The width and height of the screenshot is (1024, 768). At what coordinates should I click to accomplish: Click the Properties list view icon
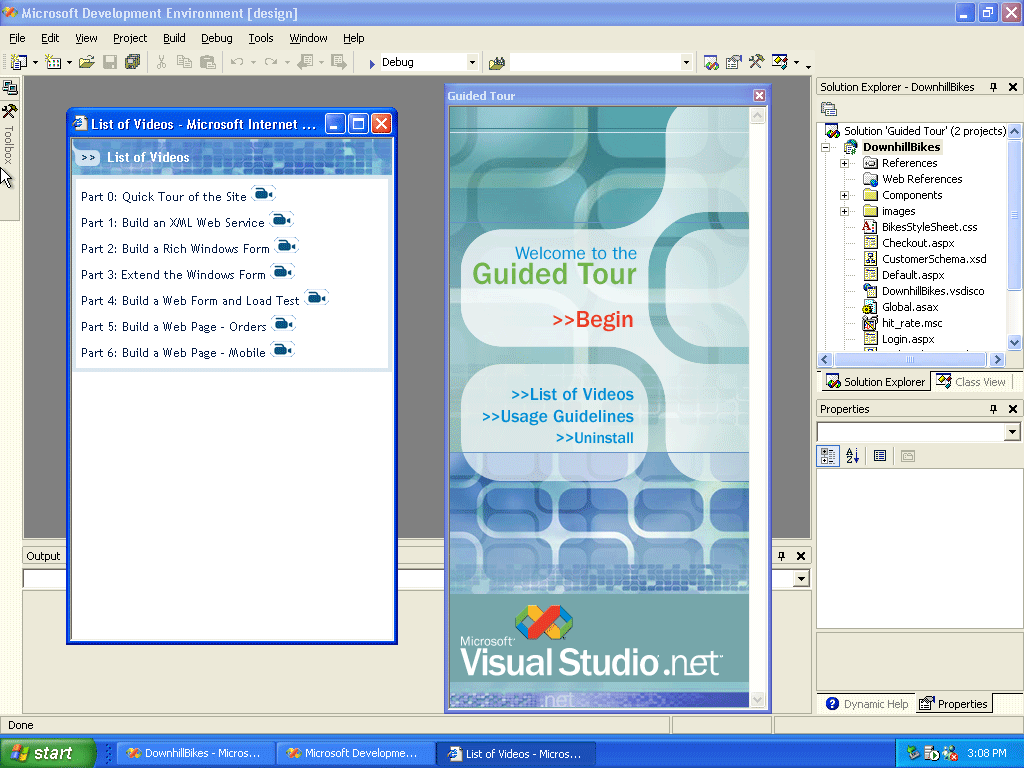click(880, 456)
